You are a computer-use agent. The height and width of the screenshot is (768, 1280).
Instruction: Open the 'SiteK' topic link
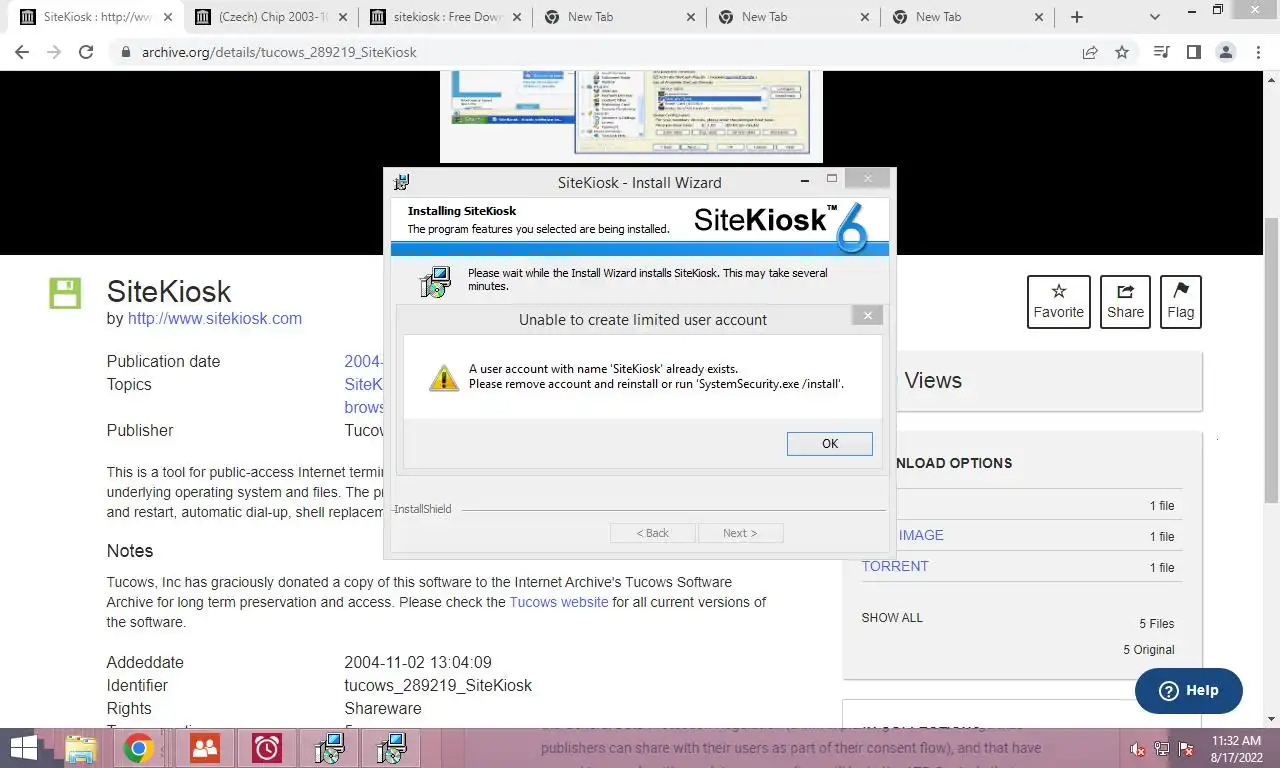(x=364, y=384)
